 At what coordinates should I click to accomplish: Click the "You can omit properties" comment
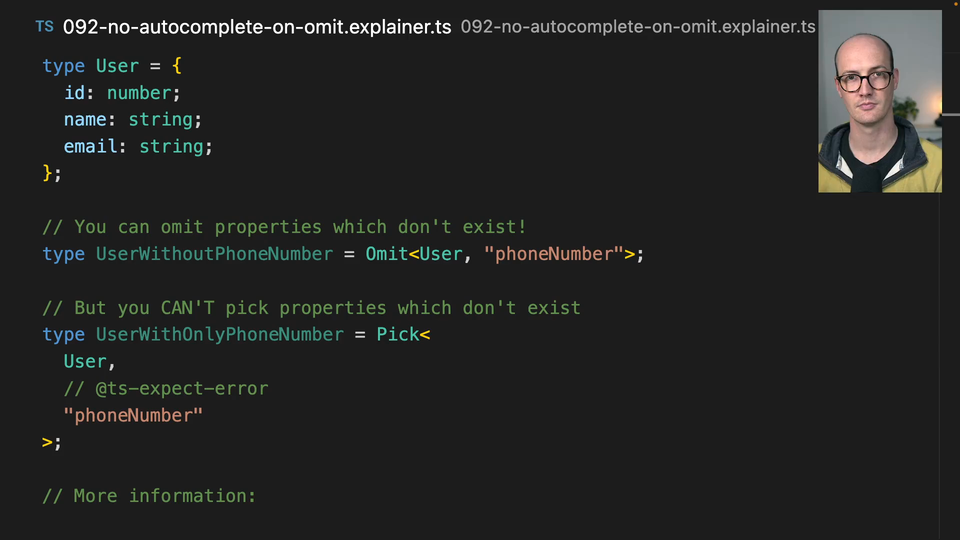coord(284,227)
